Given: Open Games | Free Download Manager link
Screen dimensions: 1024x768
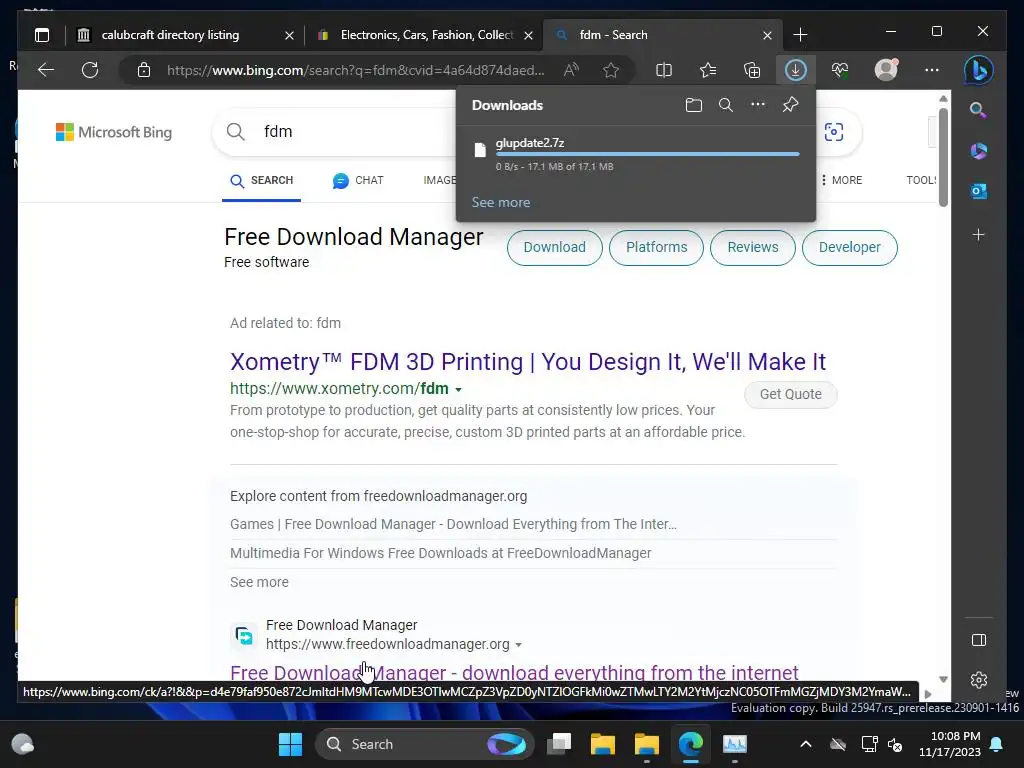Looking at the screenshot, I should click(453, 524).
